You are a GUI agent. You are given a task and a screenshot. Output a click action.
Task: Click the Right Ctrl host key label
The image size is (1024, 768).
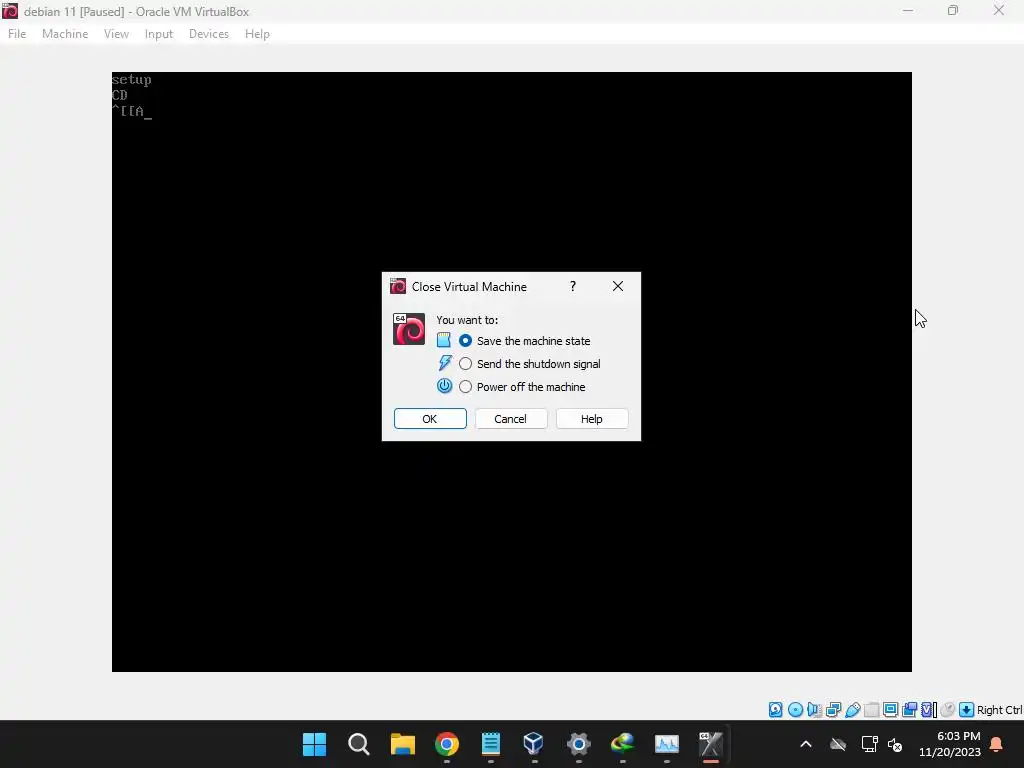tap(999, 710)
